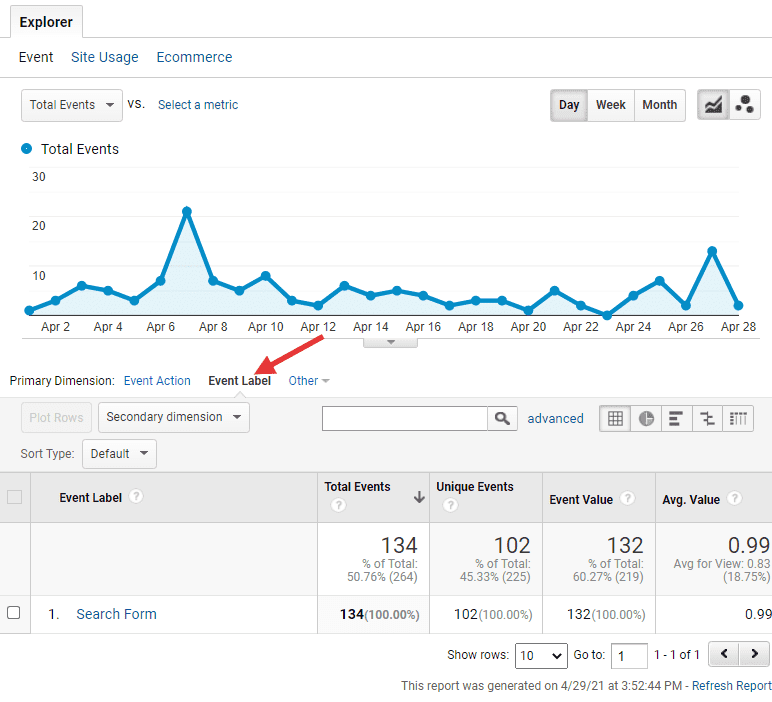The height and width of the screenshot is (702, 772).
Task: Switch to the Ecommerce sub-tab
Action: click(194, 57)
